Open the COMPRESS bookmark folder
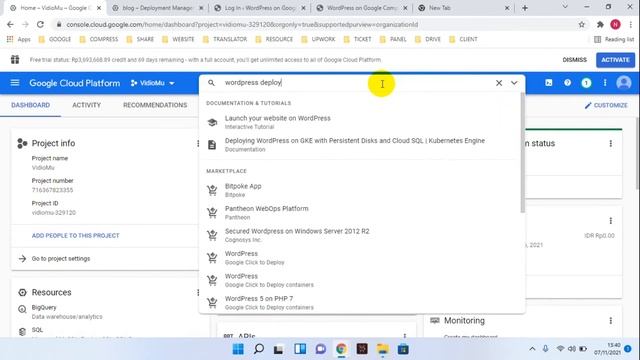640x360 pixels. (x=98, y=39)
